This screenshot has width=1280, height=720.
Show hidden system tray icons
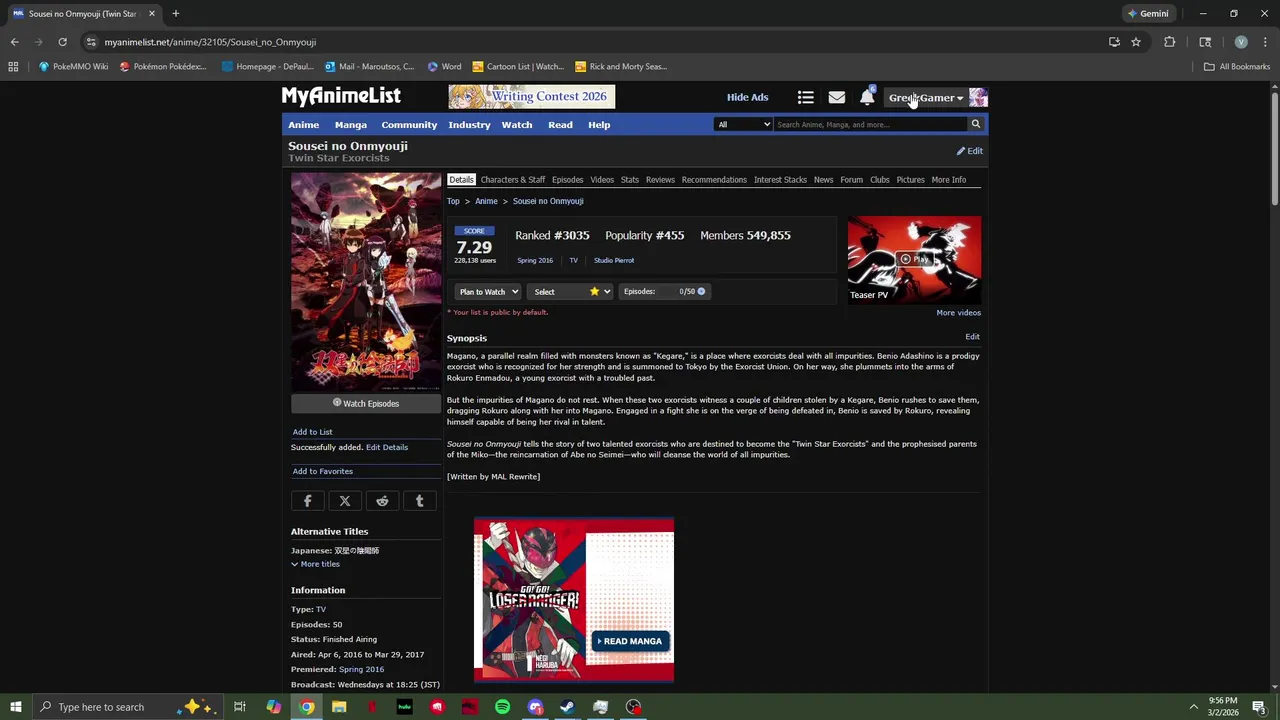pyautogui.click(x=1193, y=707)
